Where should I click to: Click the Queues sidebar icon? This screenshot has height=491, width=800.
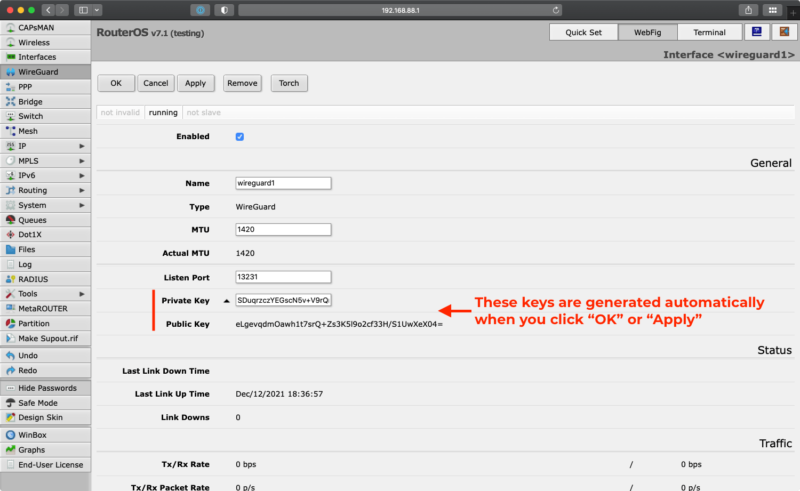[x=10, y=220]
